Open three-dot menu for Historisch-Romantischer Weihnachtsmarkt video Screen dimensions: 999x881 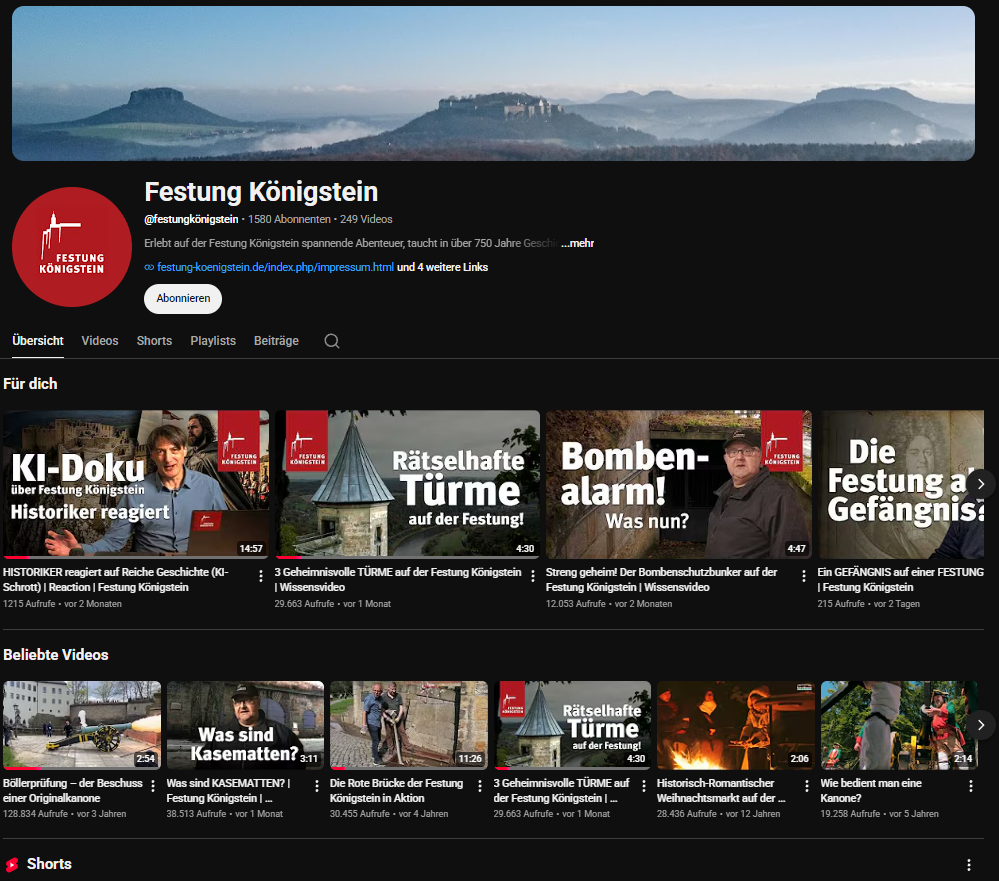tap(807, 786)
